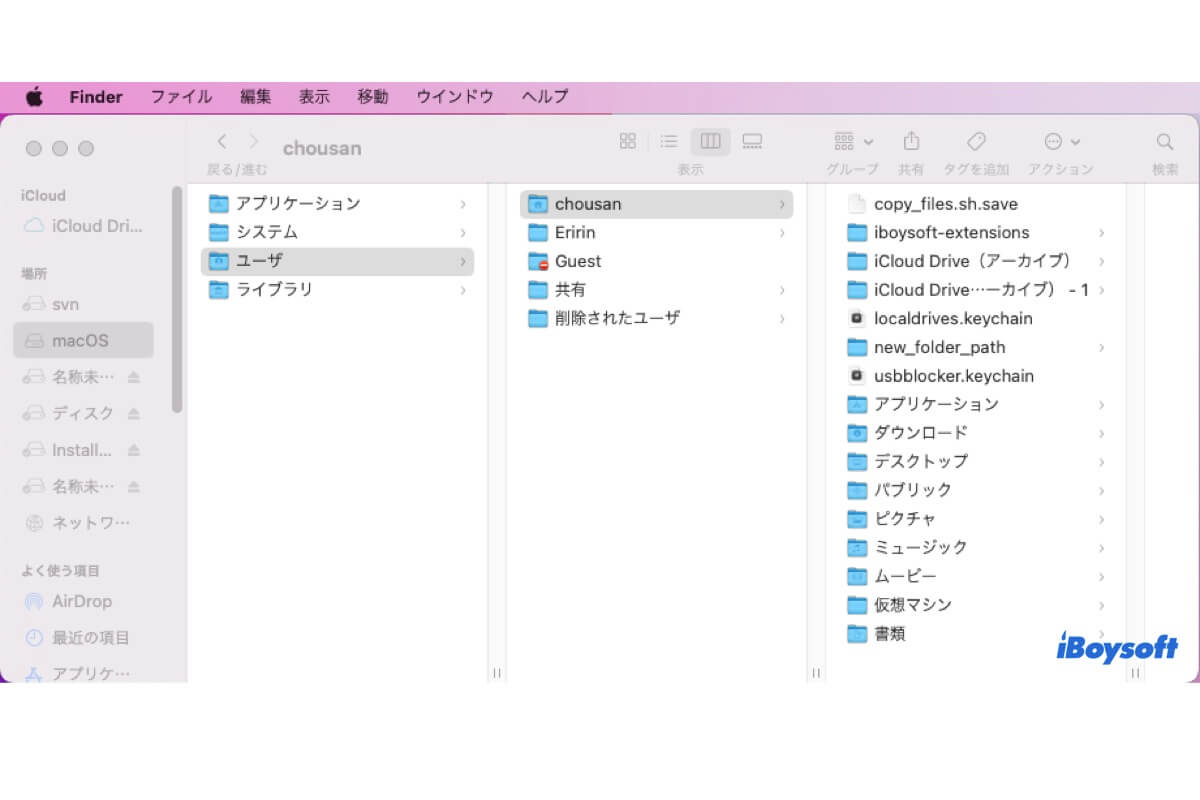Select the column view button
The width and height of the screenshot is (1200, 800).
(710, 142)
